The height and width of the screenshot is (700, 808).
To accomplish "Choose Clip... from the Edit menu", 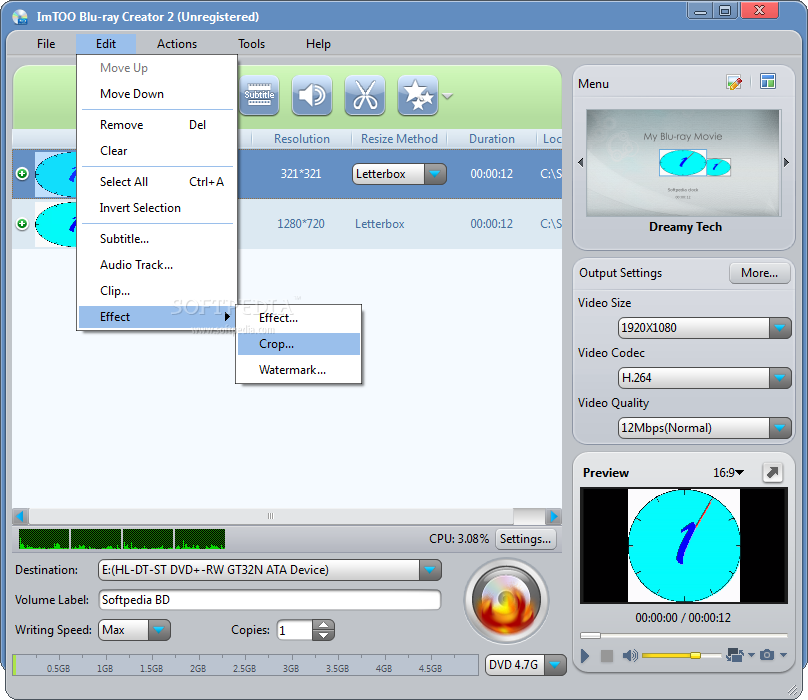I will point(157,291).
